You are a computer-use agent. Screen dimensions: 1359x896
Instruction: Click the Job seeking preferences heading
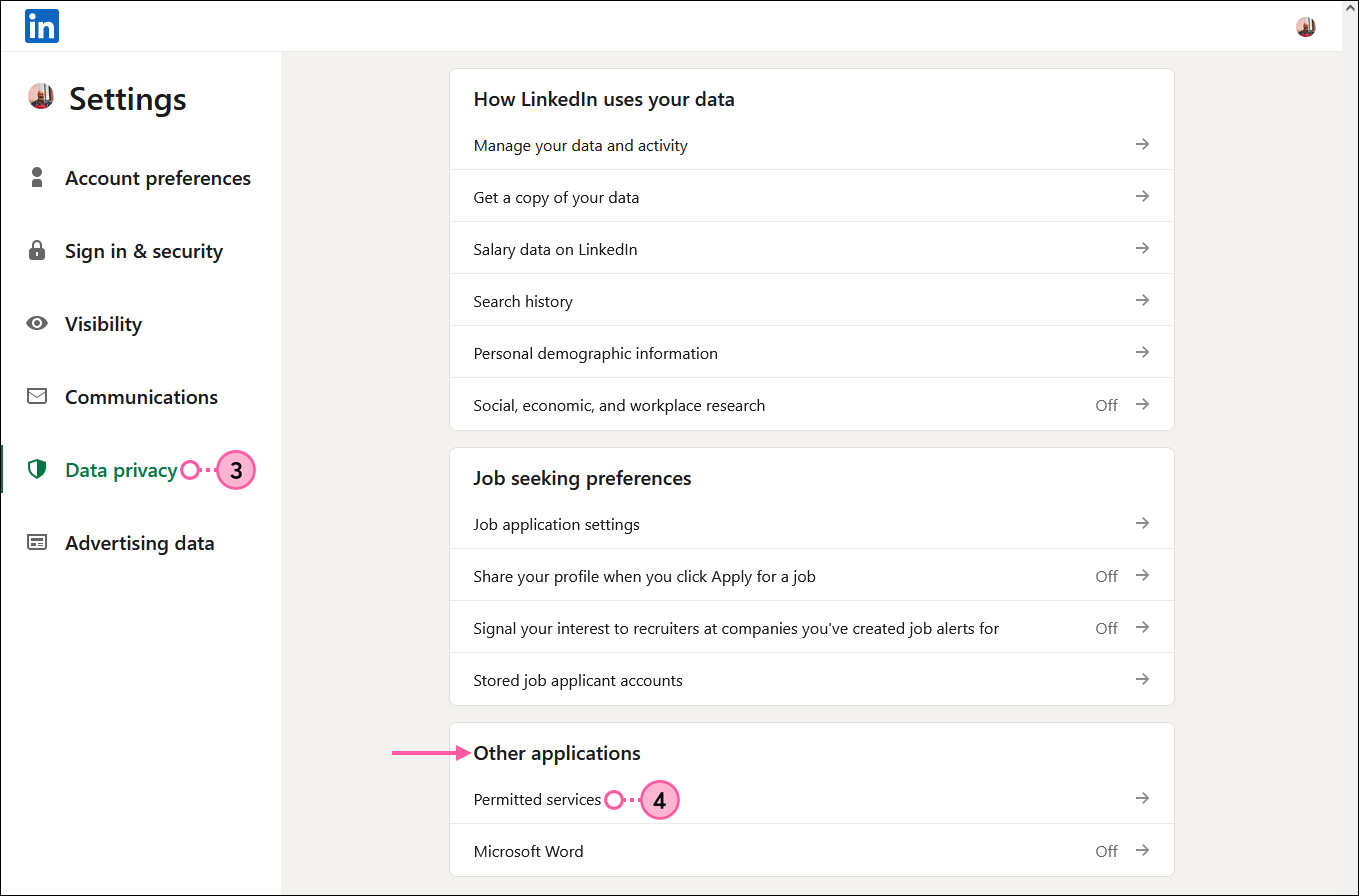point(582,478)
